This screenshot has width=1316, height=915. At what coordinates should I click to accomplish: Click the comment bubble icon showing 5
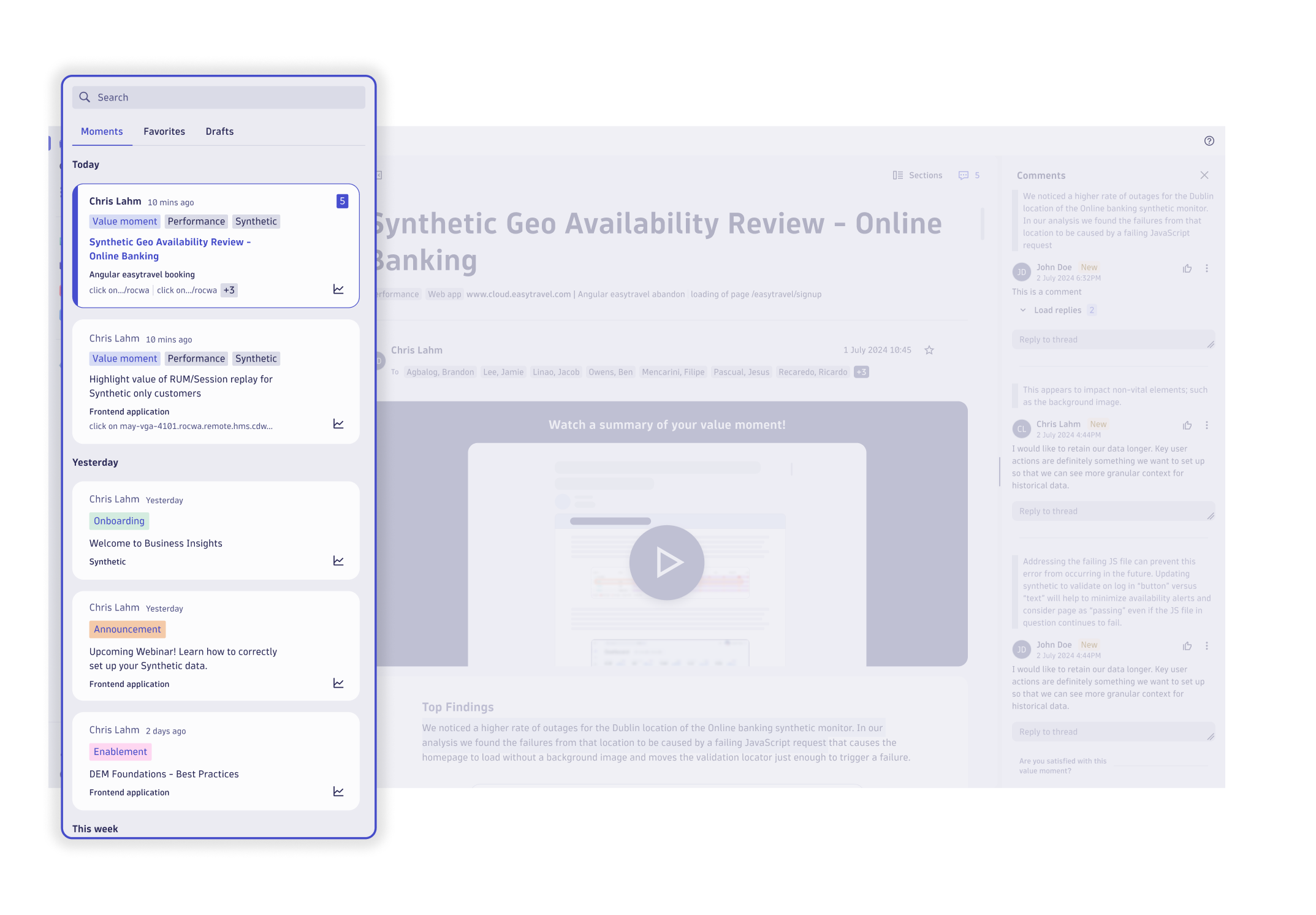point(964,175)
